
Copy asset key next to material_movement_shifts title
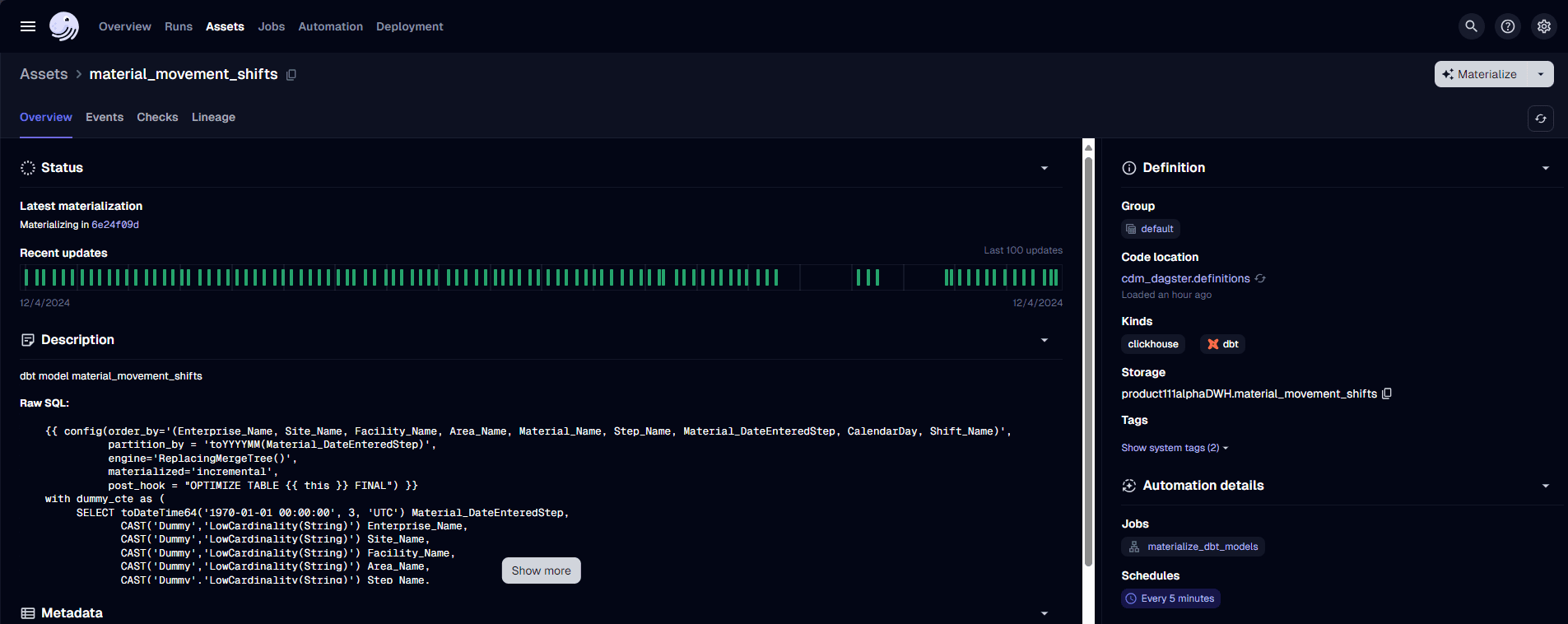pos(291,75)
